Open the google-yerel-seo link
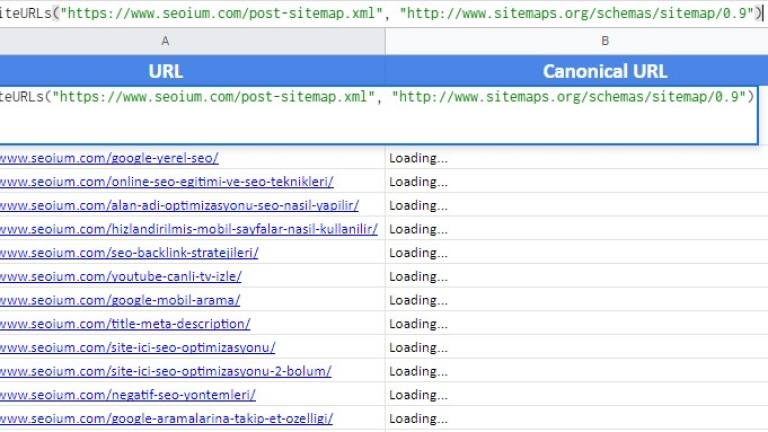This screenshot has height=432, width=768. pos(109,158)
